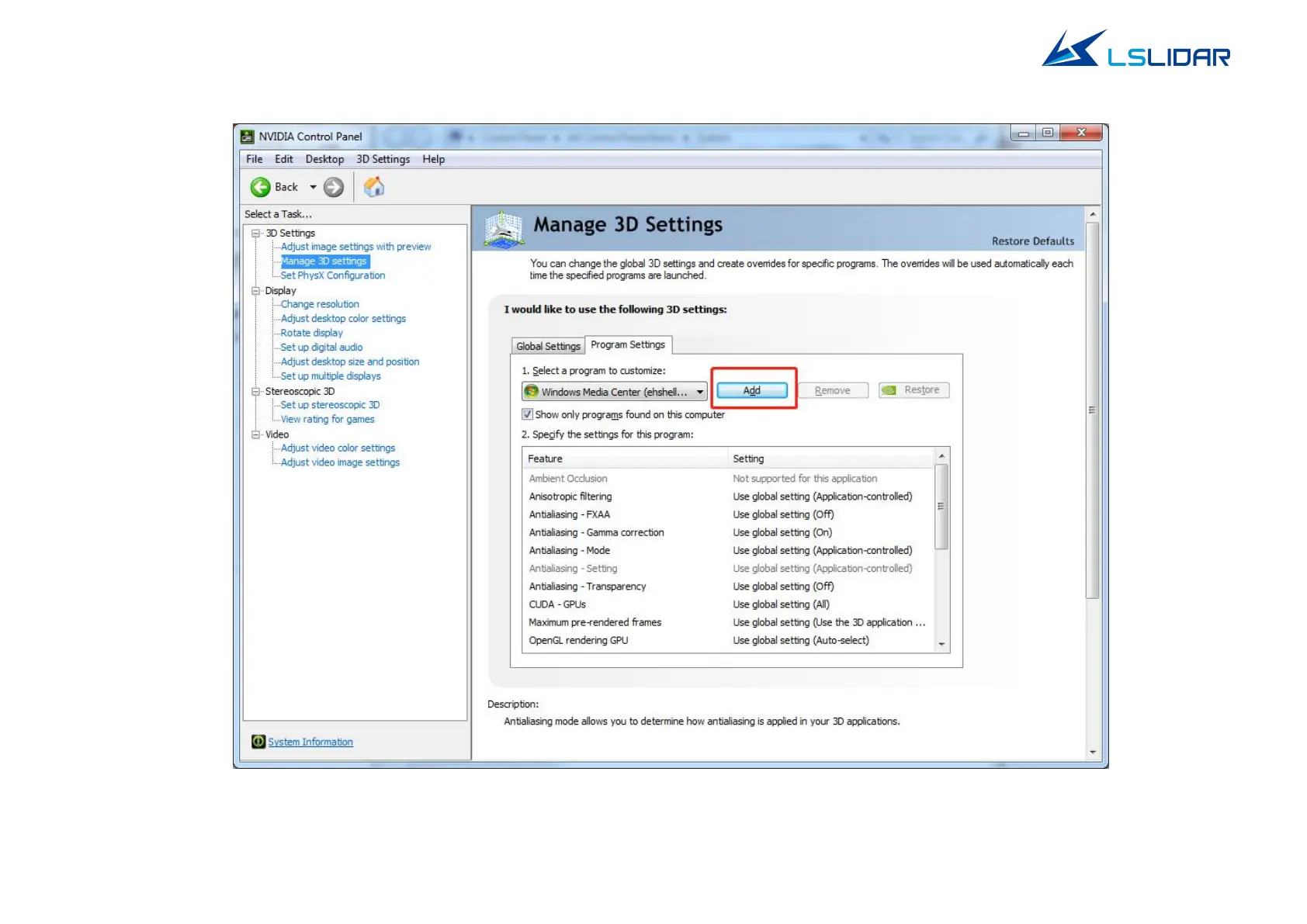Open the 3D Settings menu

(383, 159)
